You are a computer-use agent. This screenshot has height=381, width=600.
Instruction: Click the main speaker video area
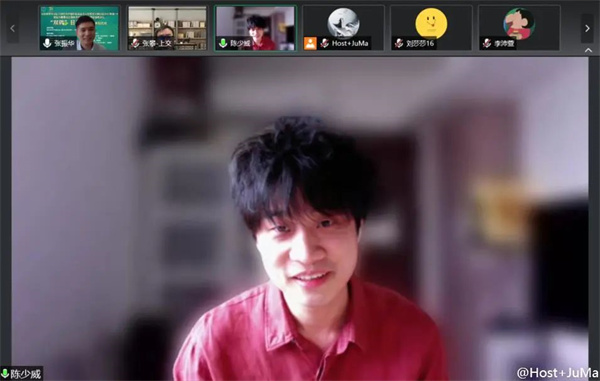coord(300,218)
